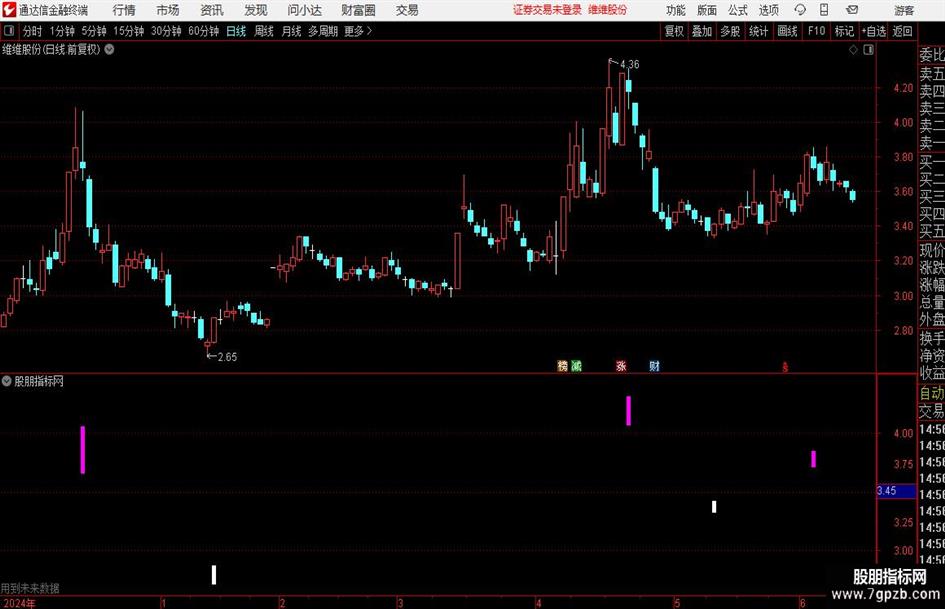Click the red 涨 marker on chart

click(621, 365)
